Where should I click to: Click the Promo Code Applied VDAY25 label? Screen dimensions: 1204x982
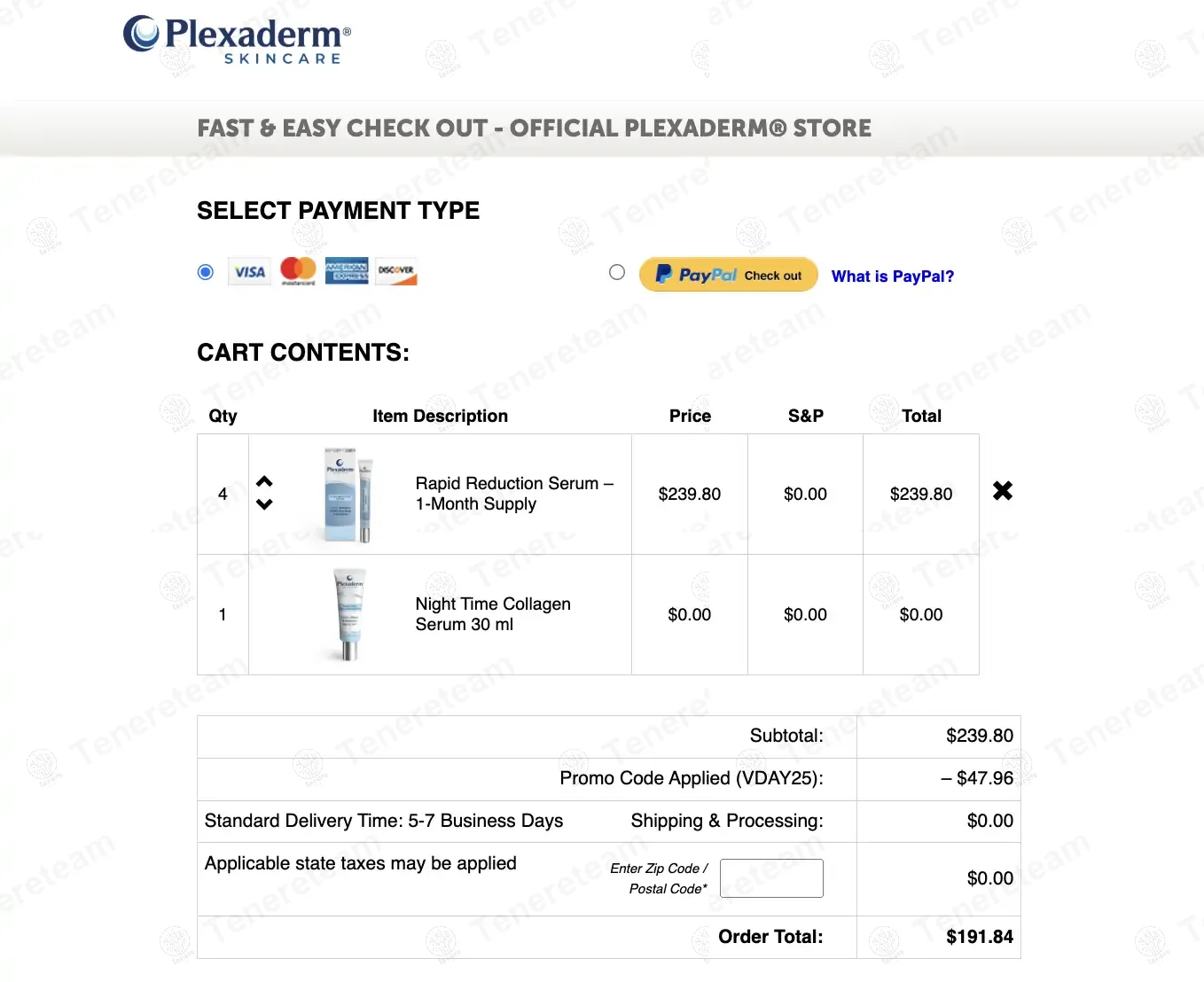(x=691, y=778)
